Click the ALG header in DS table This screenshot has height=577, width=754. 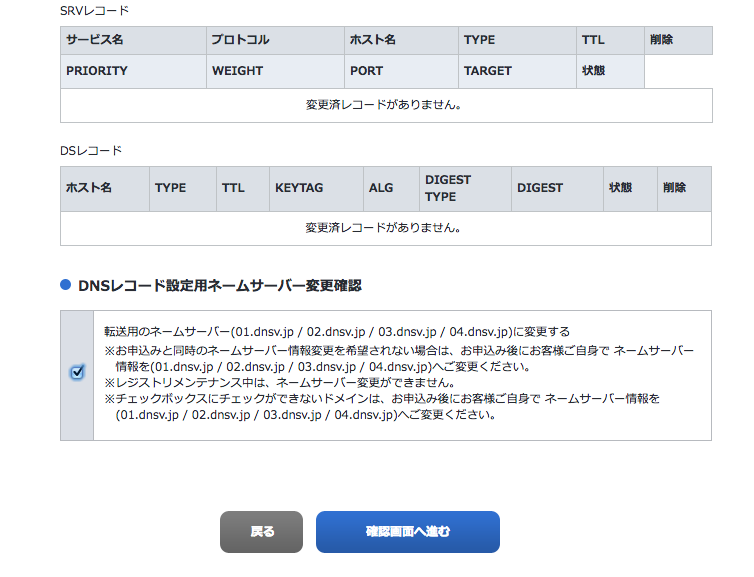tap(381, 188)
